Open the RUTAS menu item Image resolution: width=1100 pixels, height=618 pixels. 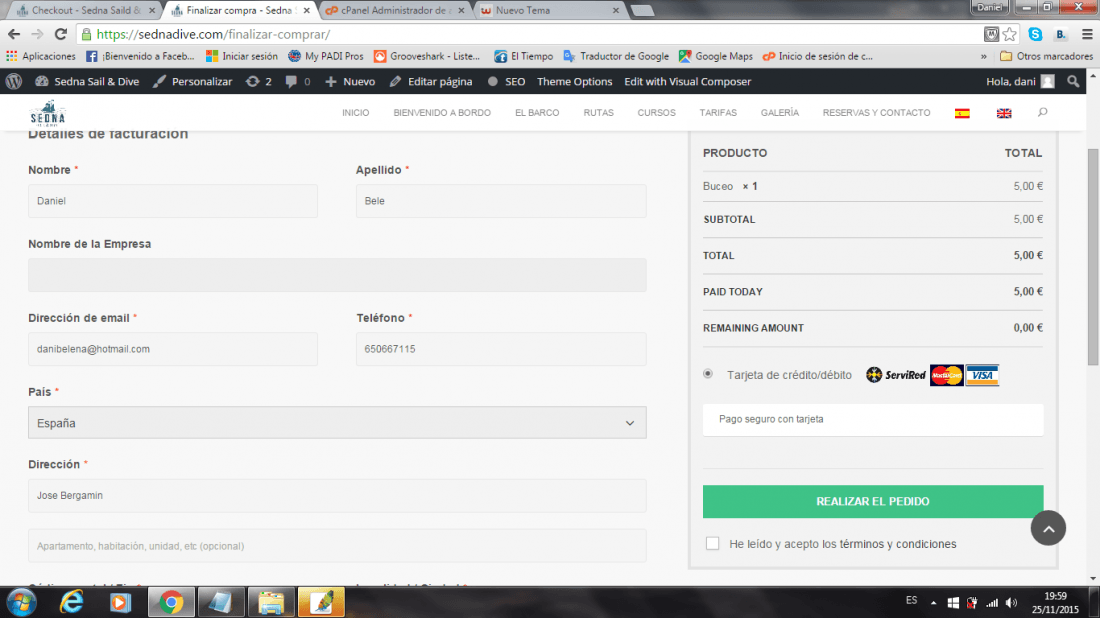tap(598, 113)
